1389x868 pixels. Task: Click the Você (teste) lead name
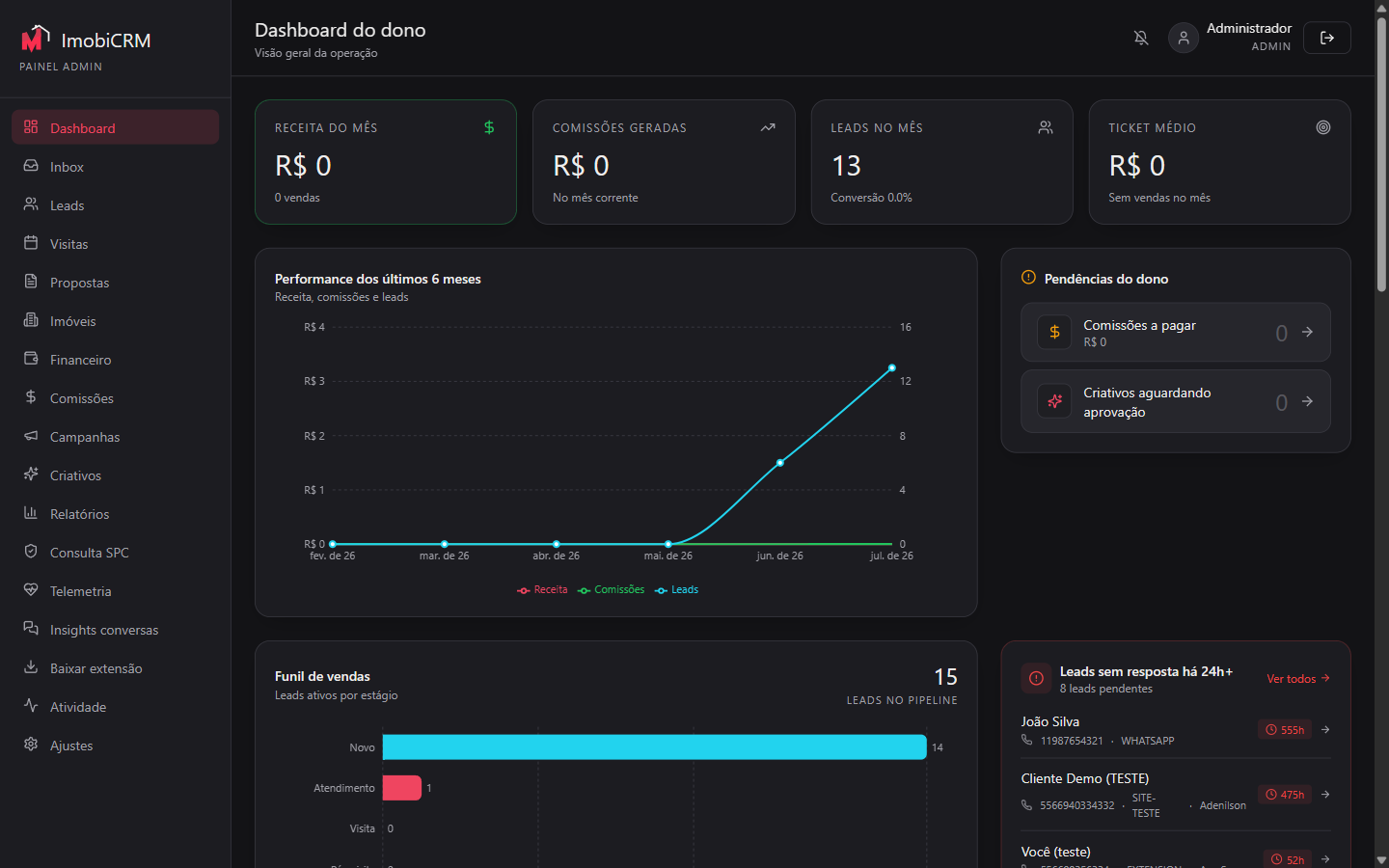click(1056, 852)
